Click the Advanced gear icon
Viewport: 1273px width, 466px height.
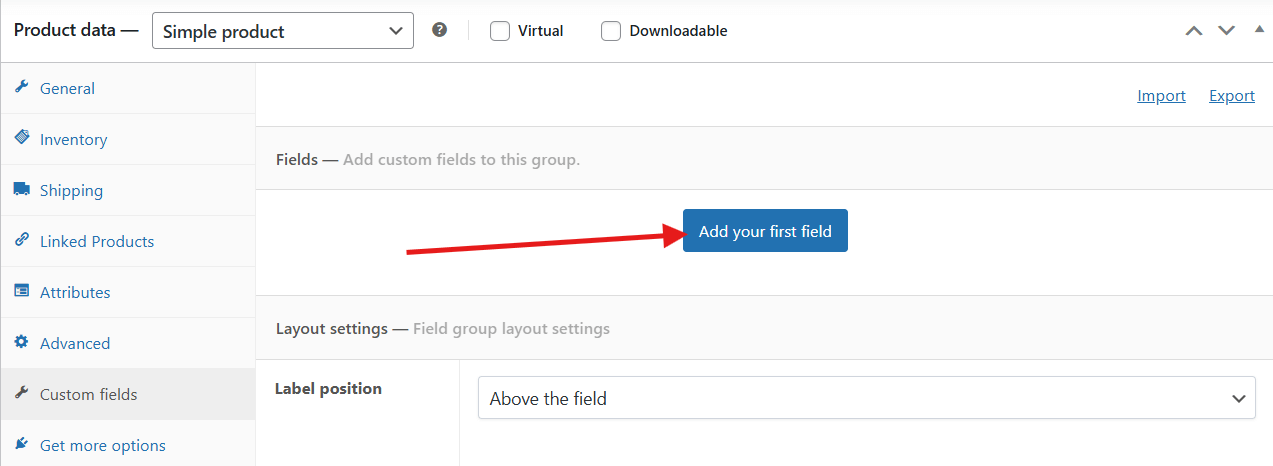click(x=21, y=342)
